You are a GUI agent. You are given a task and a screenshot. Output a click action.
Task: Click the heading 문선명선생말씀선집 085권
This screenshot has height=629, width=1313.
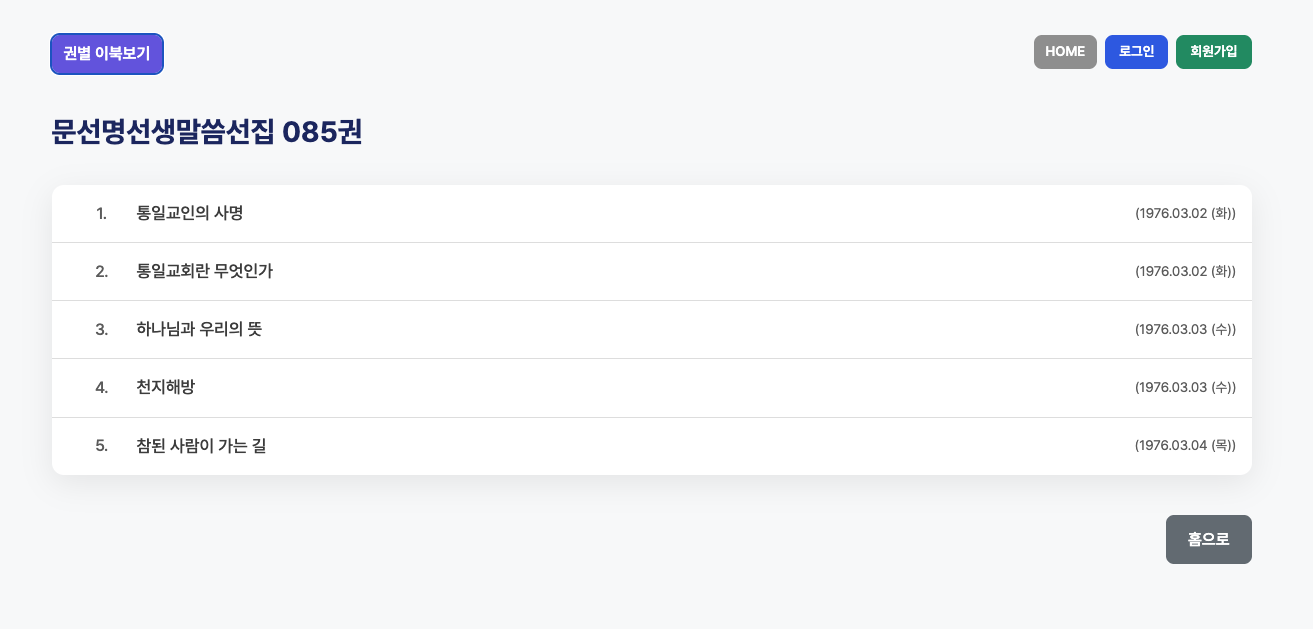207,132
